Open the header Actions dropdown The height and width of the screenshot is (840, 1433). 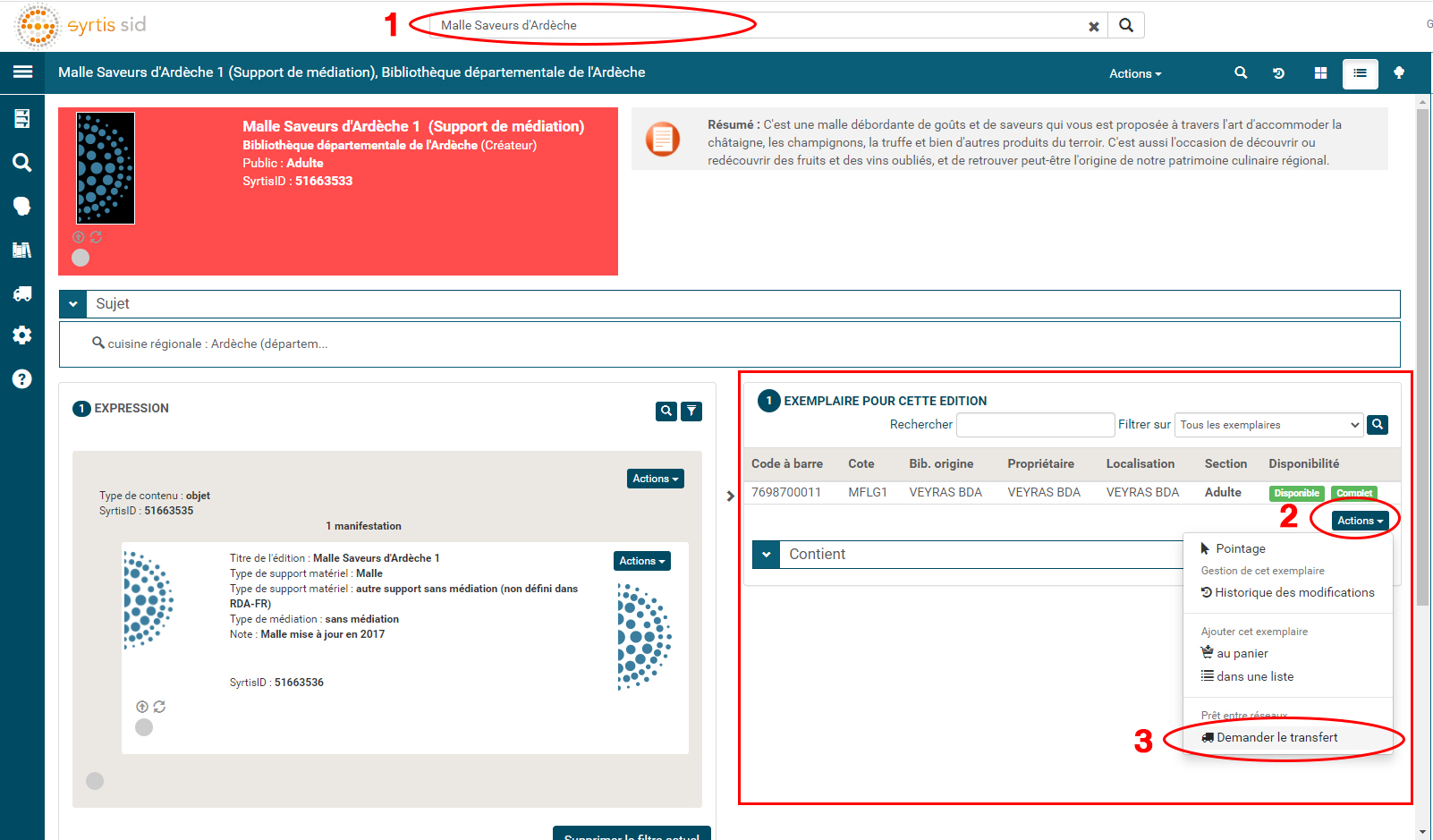[x=1135, y=73]
